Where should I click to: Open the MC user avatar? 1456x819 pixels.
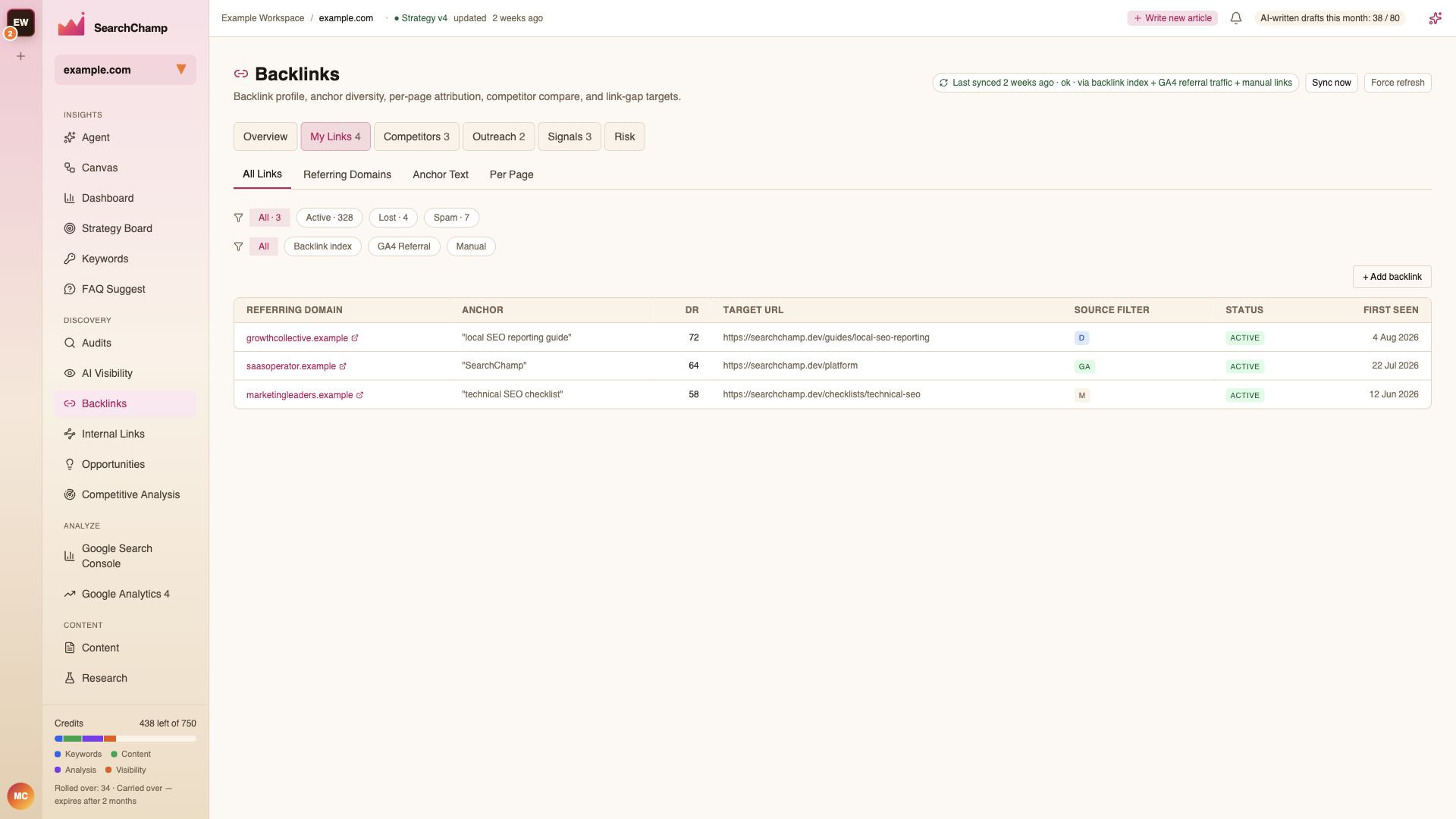click(x=20, y=796)
